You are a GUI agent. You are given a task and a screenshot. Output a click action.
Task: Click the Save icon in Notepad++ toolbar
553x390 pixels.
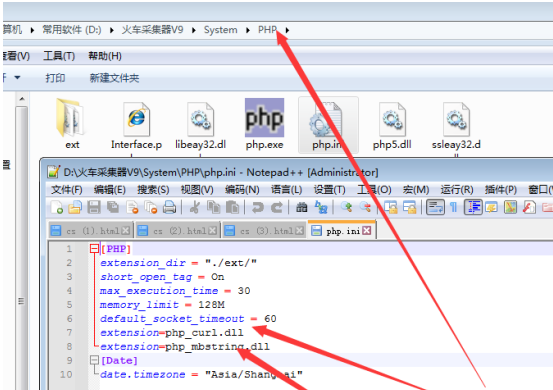point(94,207)
